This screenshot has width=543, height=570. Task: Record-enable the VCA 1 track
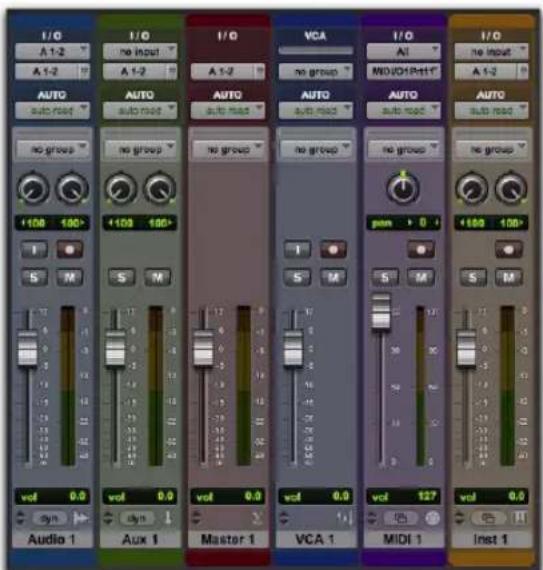click(333, 250)
